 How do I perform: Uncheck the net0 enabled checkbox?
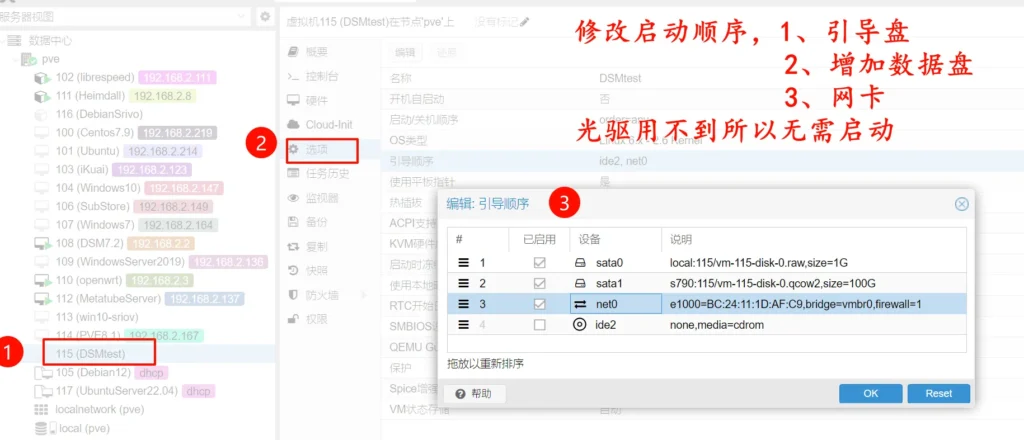tap(540, 304)
